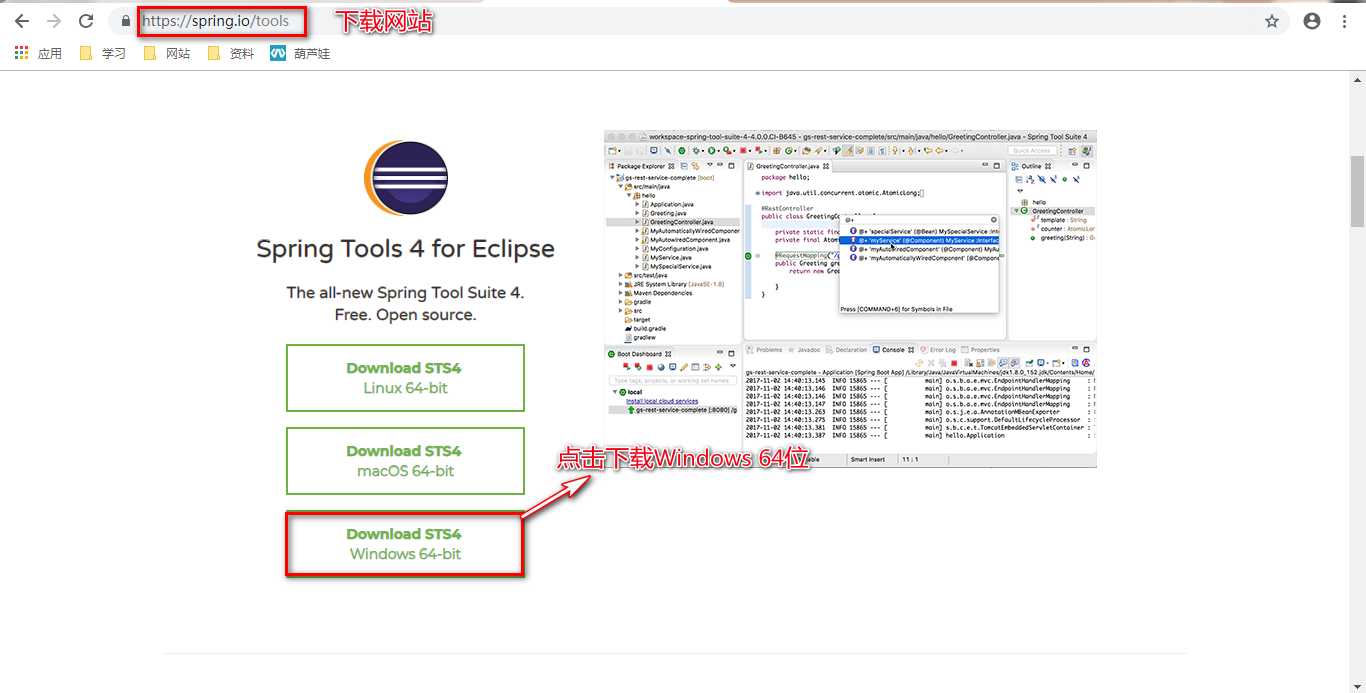1366x693 pixels.
Task: Go back using the browser back arrow
Action: pyautogui.click(x=21, y=21)
